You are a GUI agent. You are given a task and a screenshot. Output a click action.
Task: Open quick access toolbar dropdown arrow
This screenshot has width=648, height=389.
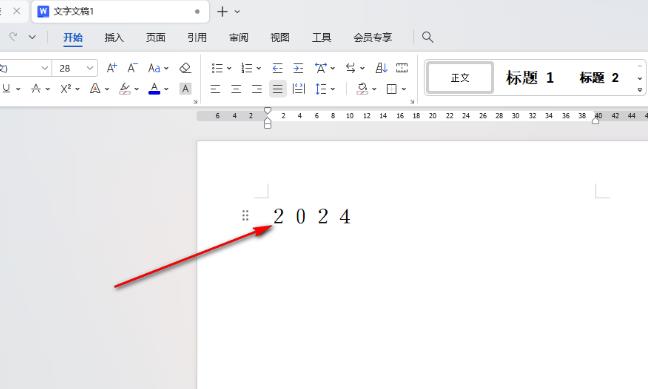32,37
